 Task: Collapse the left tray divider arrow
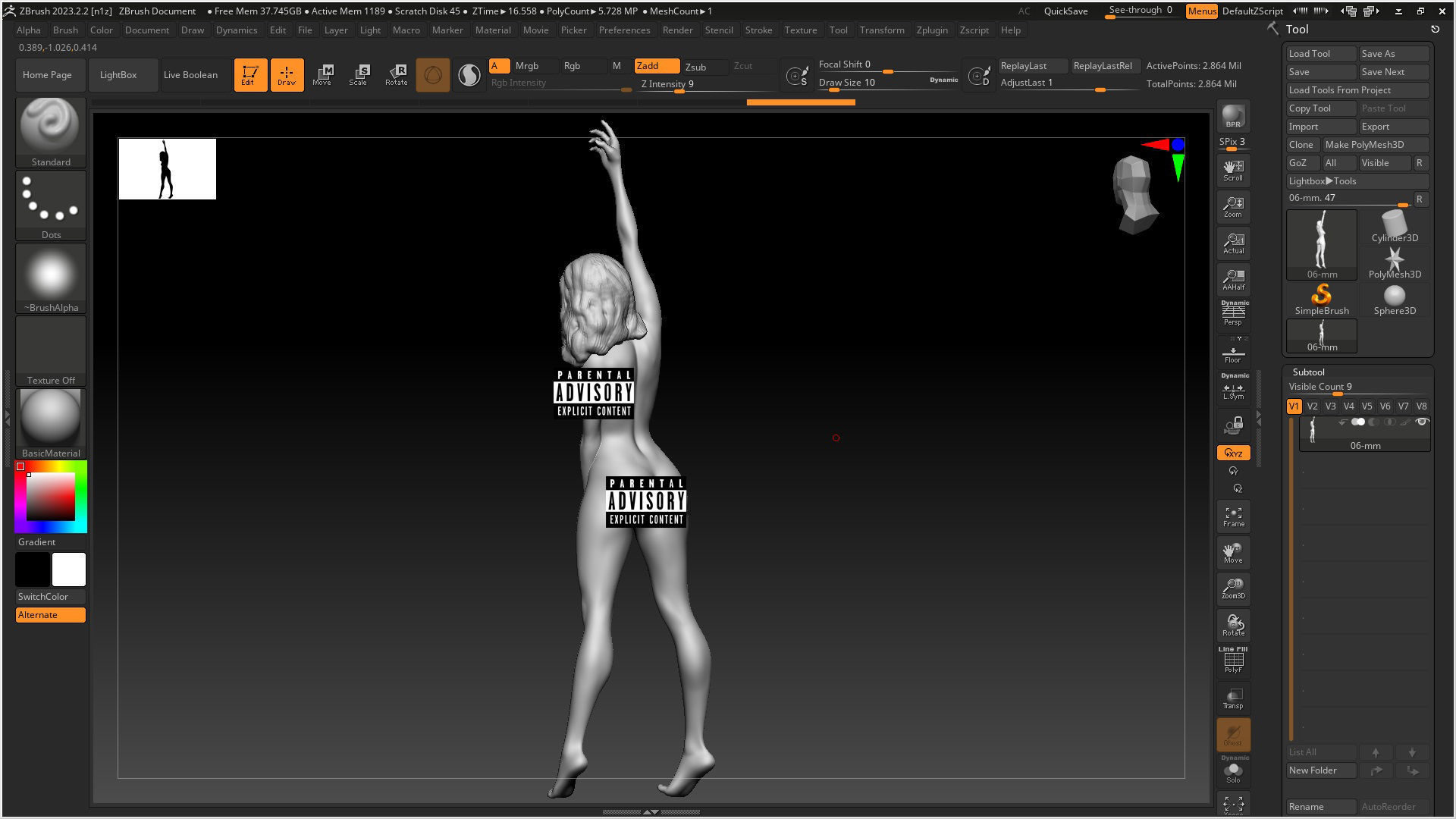[x=8, y=417]
